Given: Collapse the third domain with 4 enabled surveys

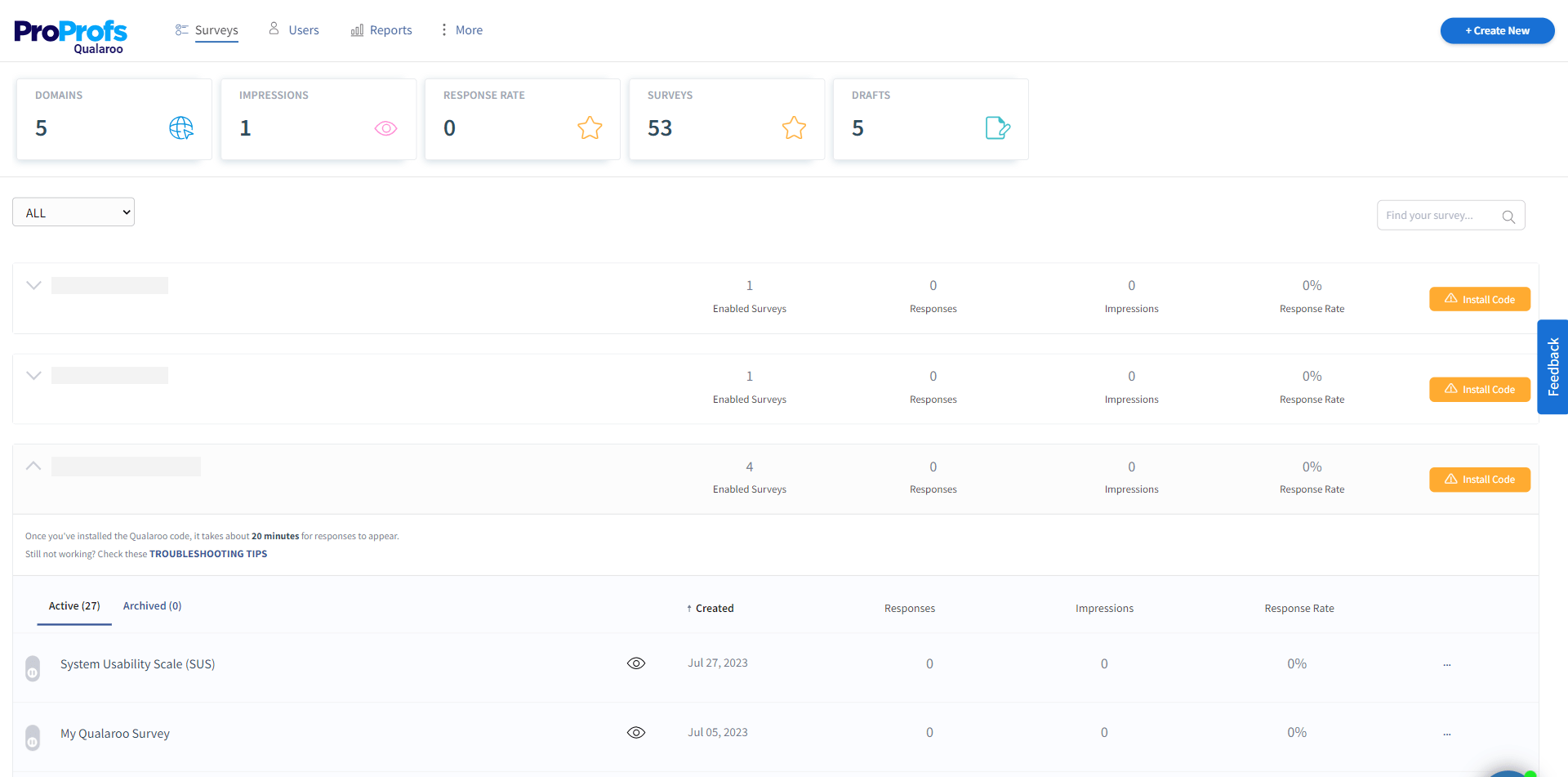Looking at the screenshot, I should click(33, 466).
